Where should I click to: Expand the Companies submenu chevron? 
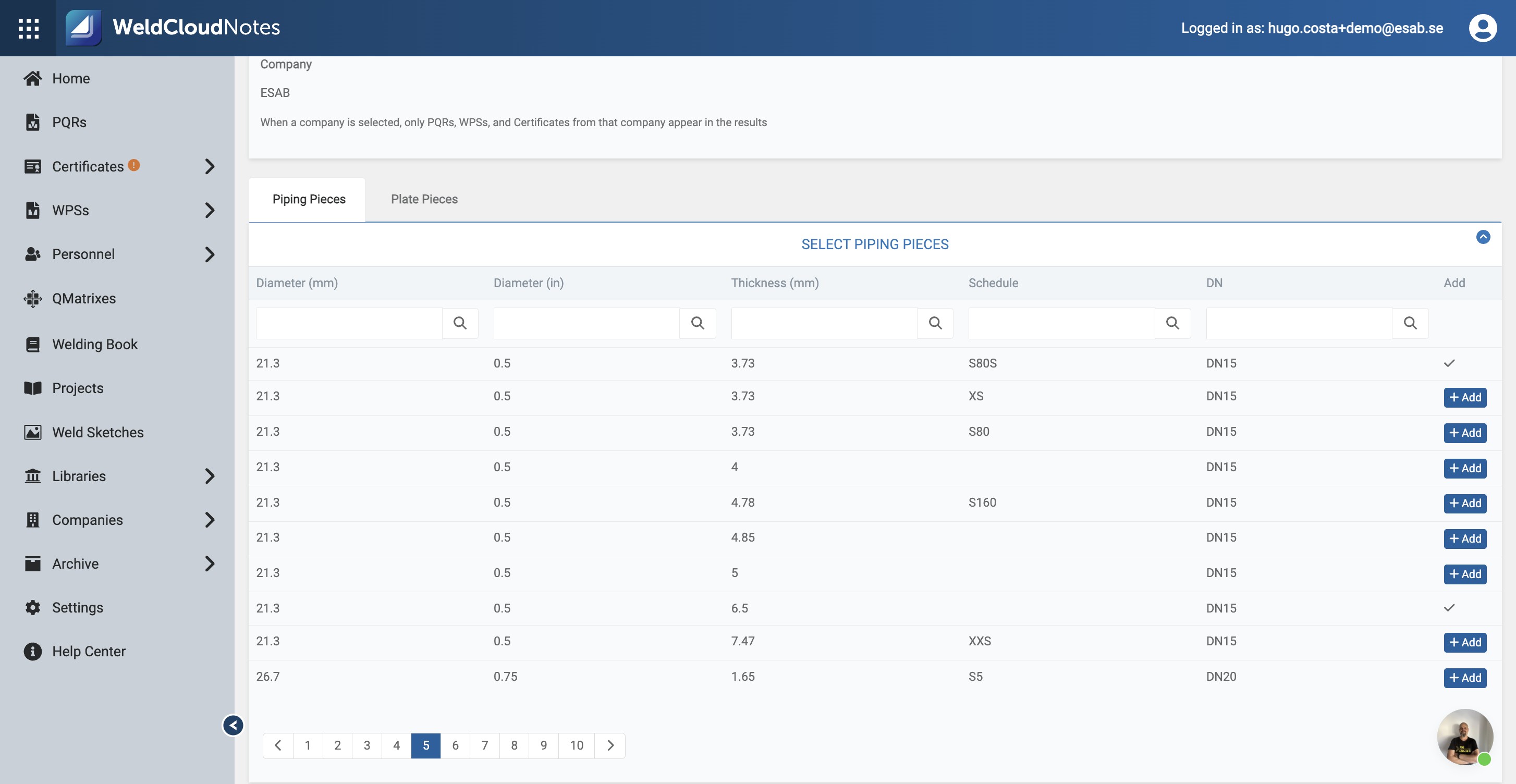click(210, 520)
